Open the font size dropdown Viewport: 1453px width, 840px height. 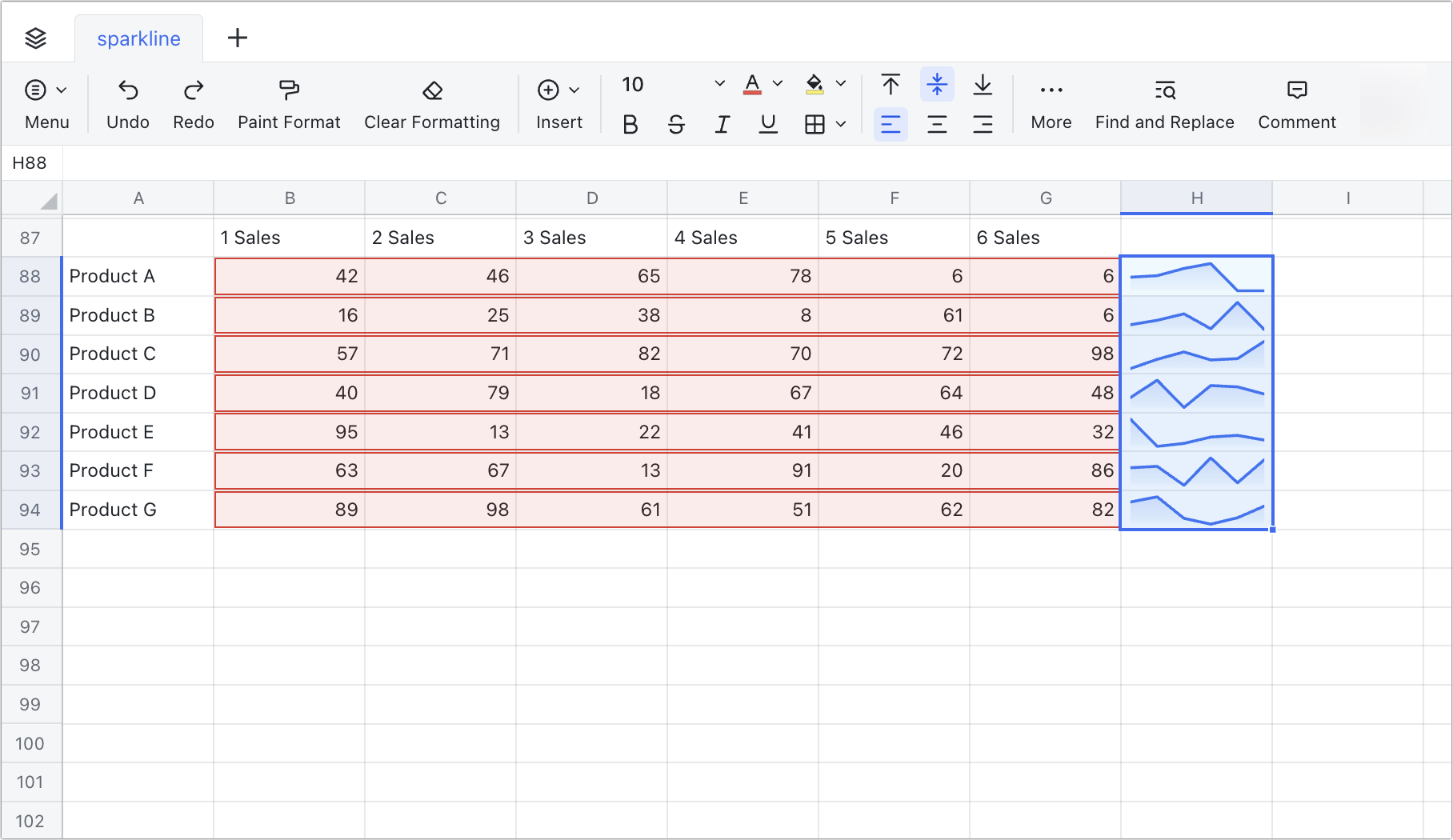pos(718,83)
